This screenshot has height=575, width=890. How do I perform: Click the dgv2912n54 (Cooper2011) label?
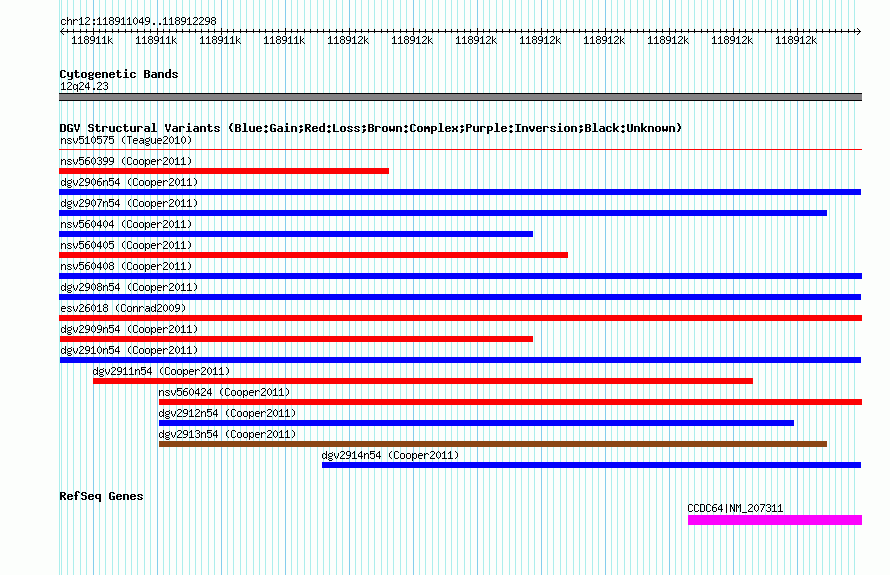click(227, 413)
